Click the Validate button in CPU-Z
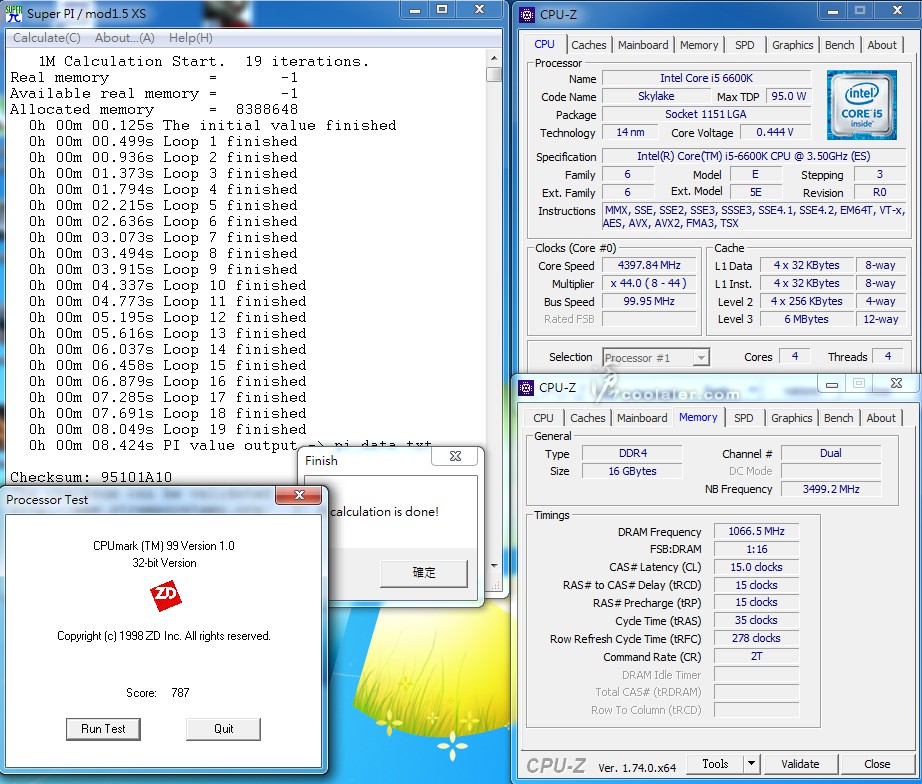 (800, 763)
